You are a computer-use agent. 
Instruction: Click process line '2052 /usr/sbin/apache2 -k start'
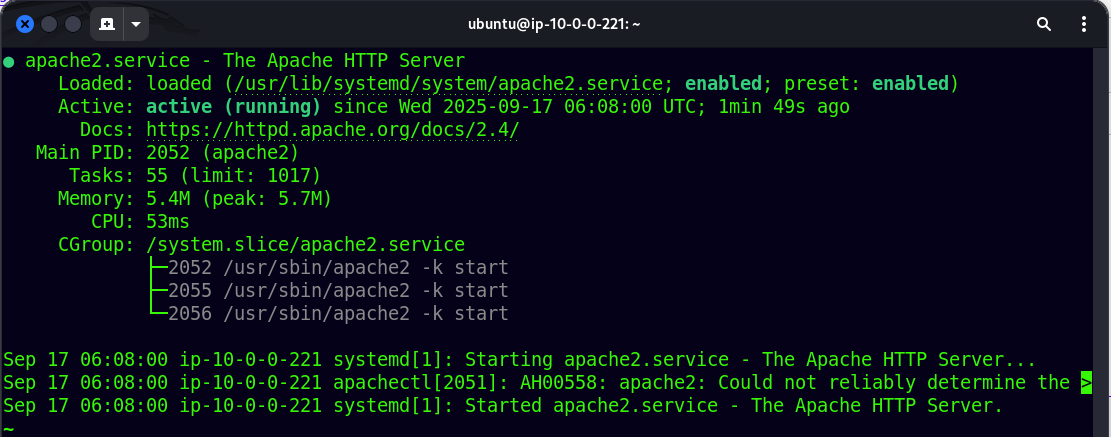pyautogui.click(x=339, y=268)
